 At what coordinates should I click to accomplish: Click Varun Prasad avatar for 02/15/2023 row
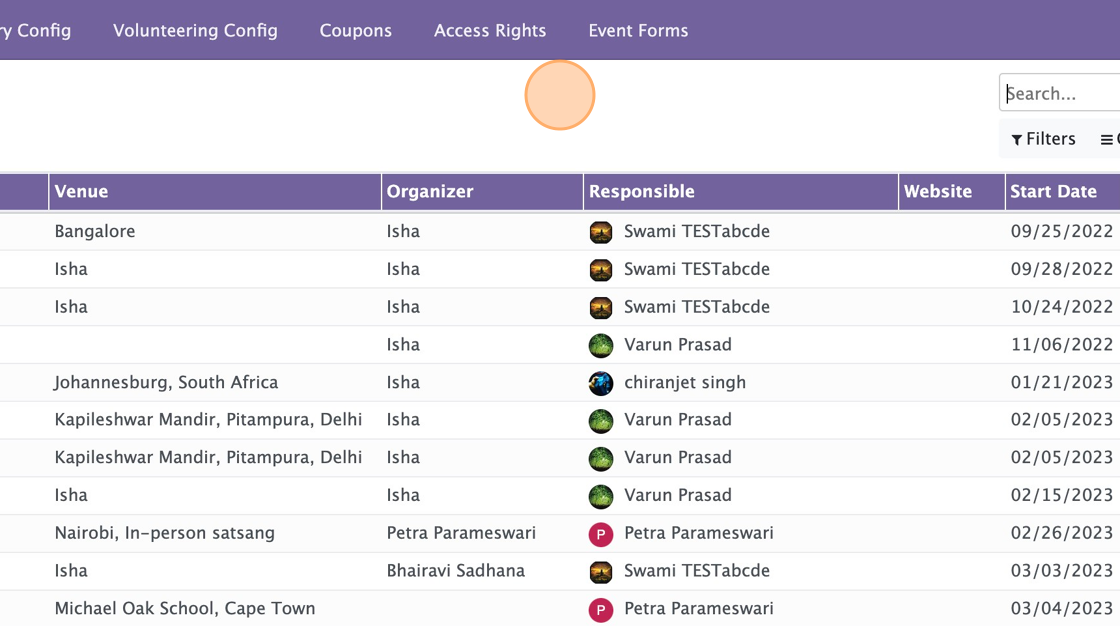tap(601, 497)
